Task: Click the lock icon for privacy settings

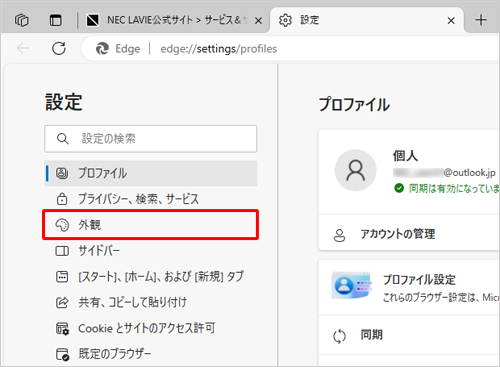Action: click(x=62, y=199)
